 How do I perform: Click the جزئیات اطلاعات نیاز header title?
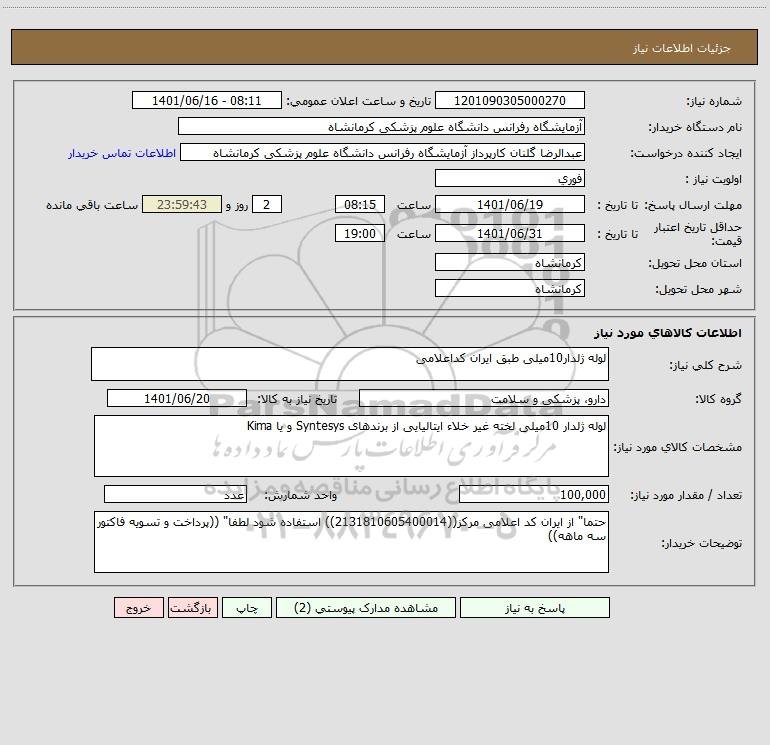point(681,48)
